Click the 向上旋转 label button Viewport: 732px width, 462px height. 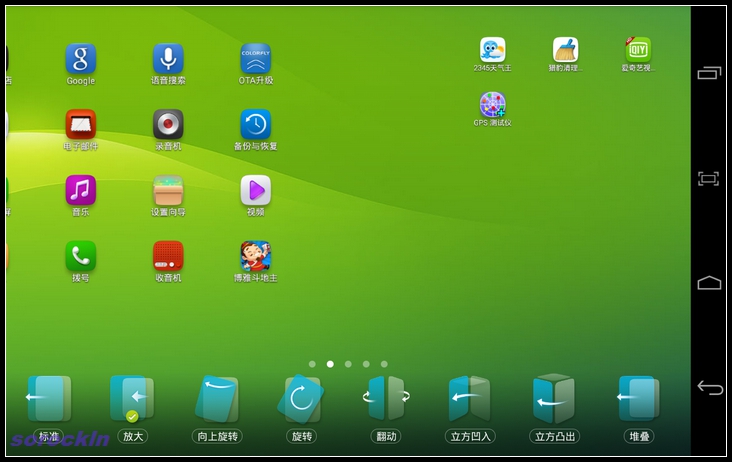point(217,436)
